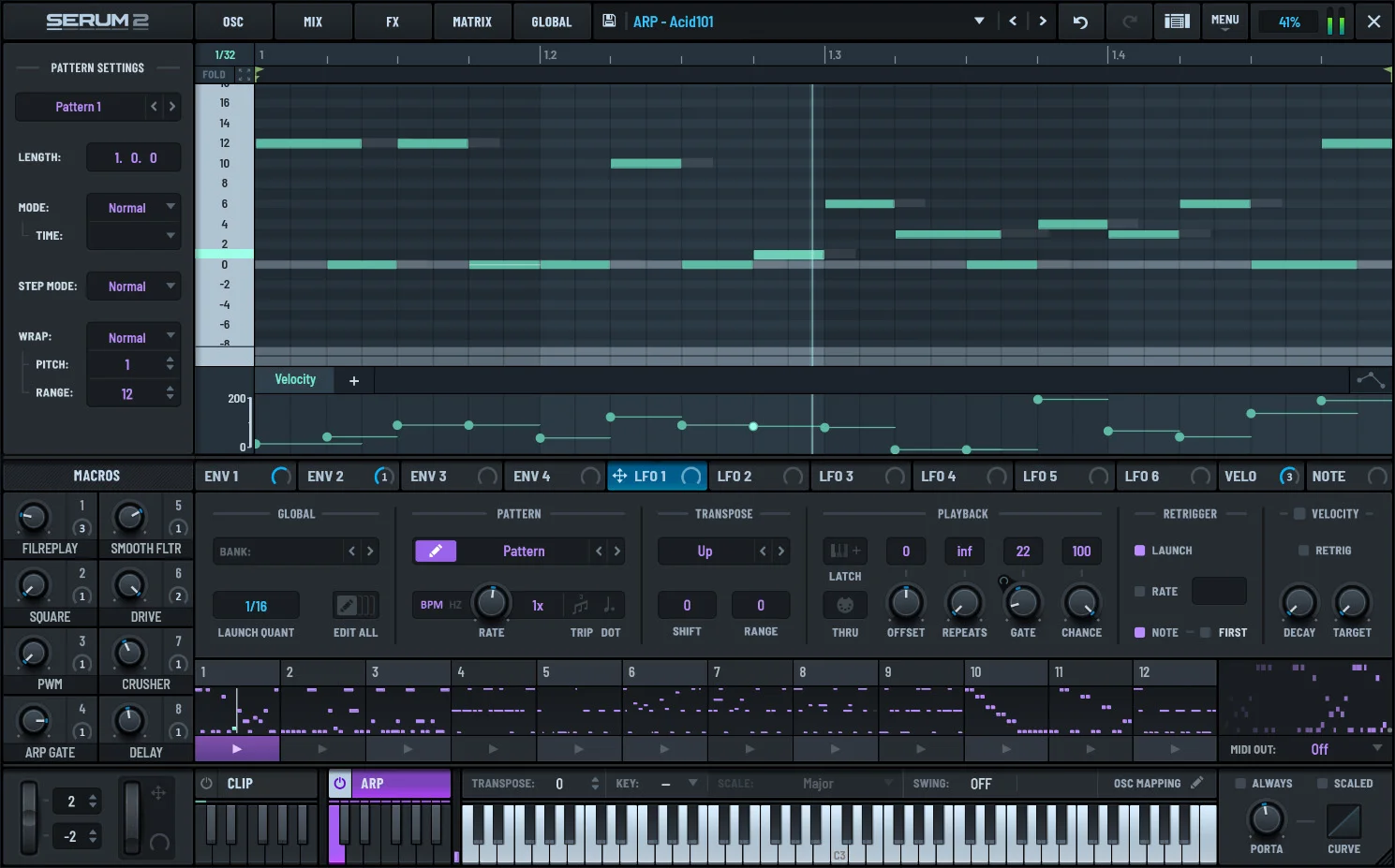This screenshot has width=1395, height=868.
Task: Adjust the Gate knob
Action: (x=1022, y=603)
